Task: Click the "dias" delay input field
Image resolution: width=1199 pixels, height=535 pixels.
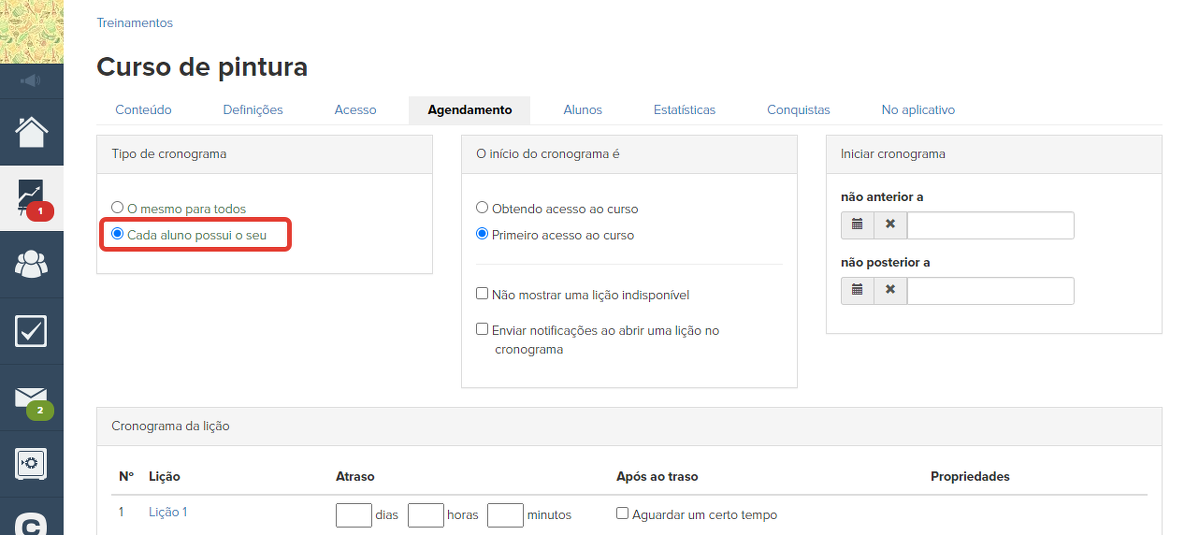Action: pos(354,515)
